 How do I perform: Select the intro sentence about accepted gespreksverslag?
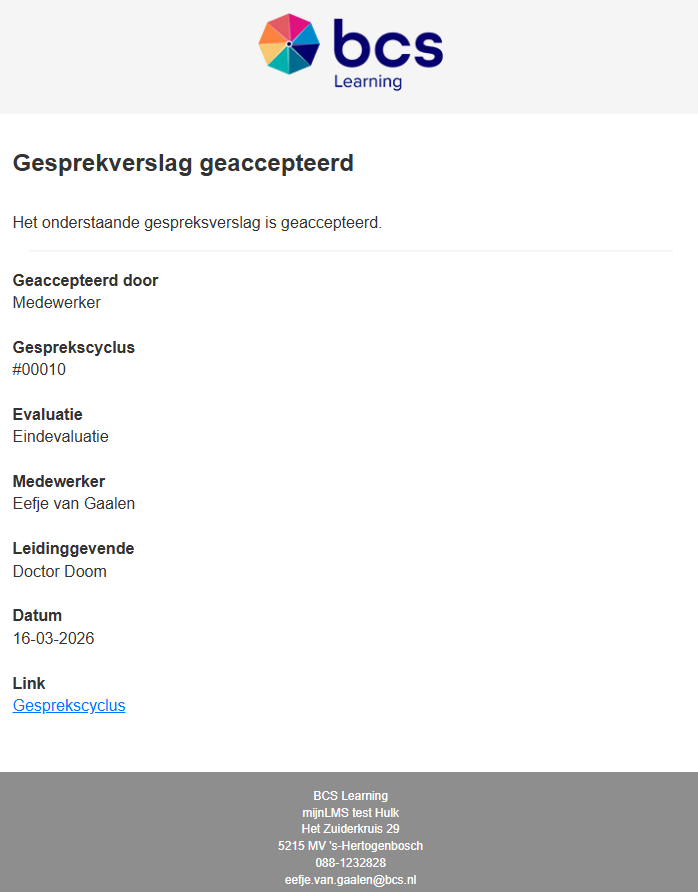(197, 222)
